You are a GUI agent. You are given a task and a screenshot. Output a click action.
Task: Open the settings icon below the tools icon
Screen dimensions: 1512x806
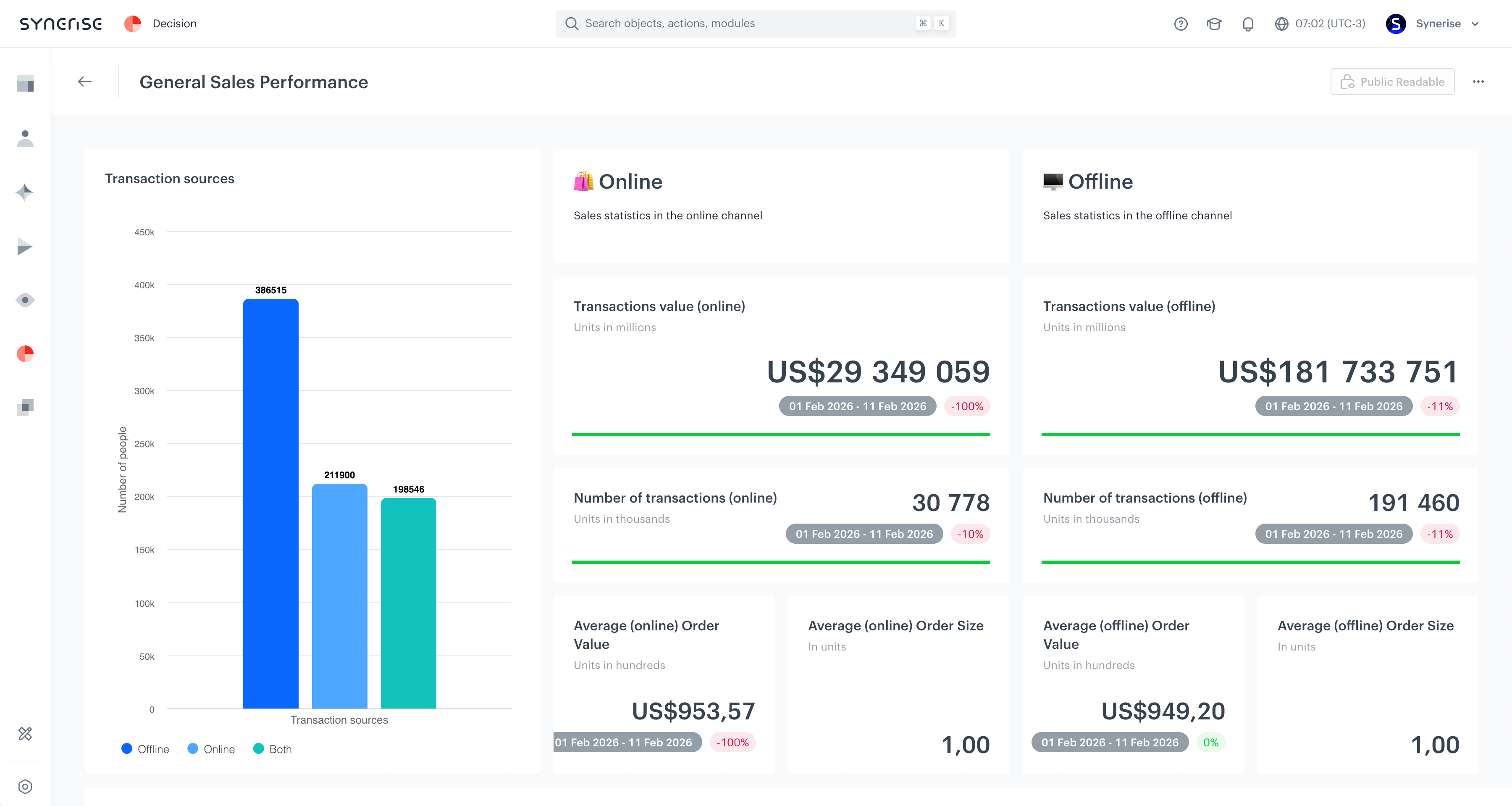25,786
